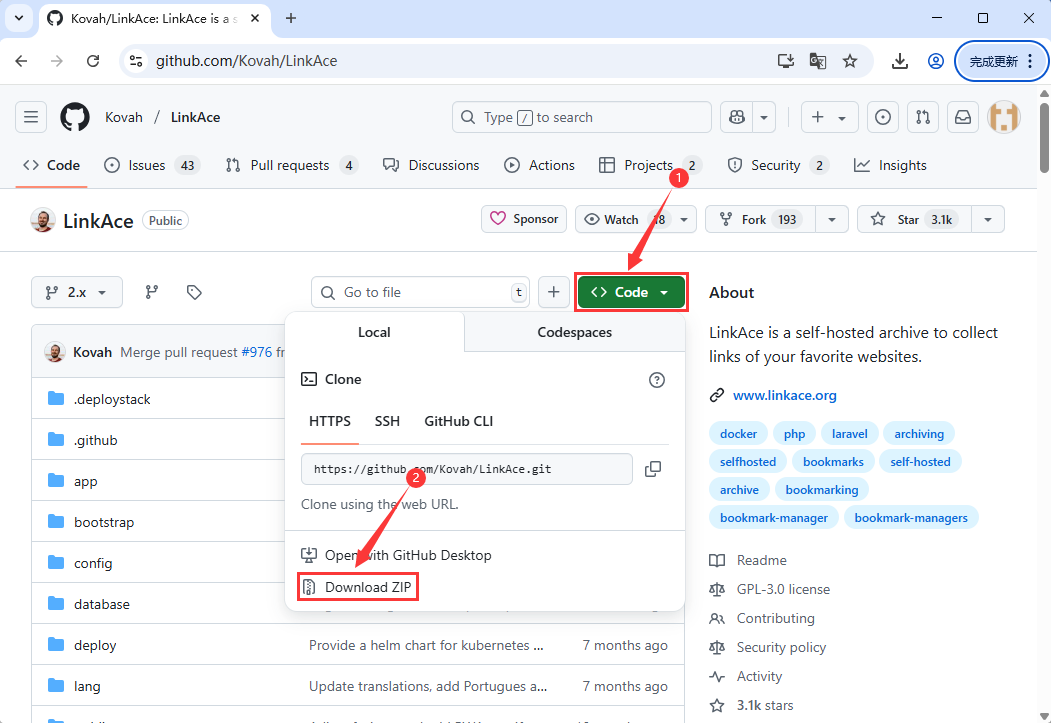Open tab search chevron in title bar

click(19, 19)
